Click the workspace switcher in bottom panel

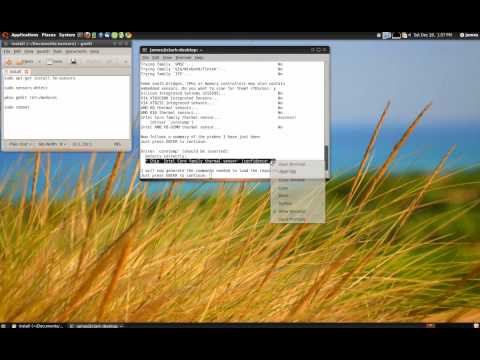(x=430, y=326)
